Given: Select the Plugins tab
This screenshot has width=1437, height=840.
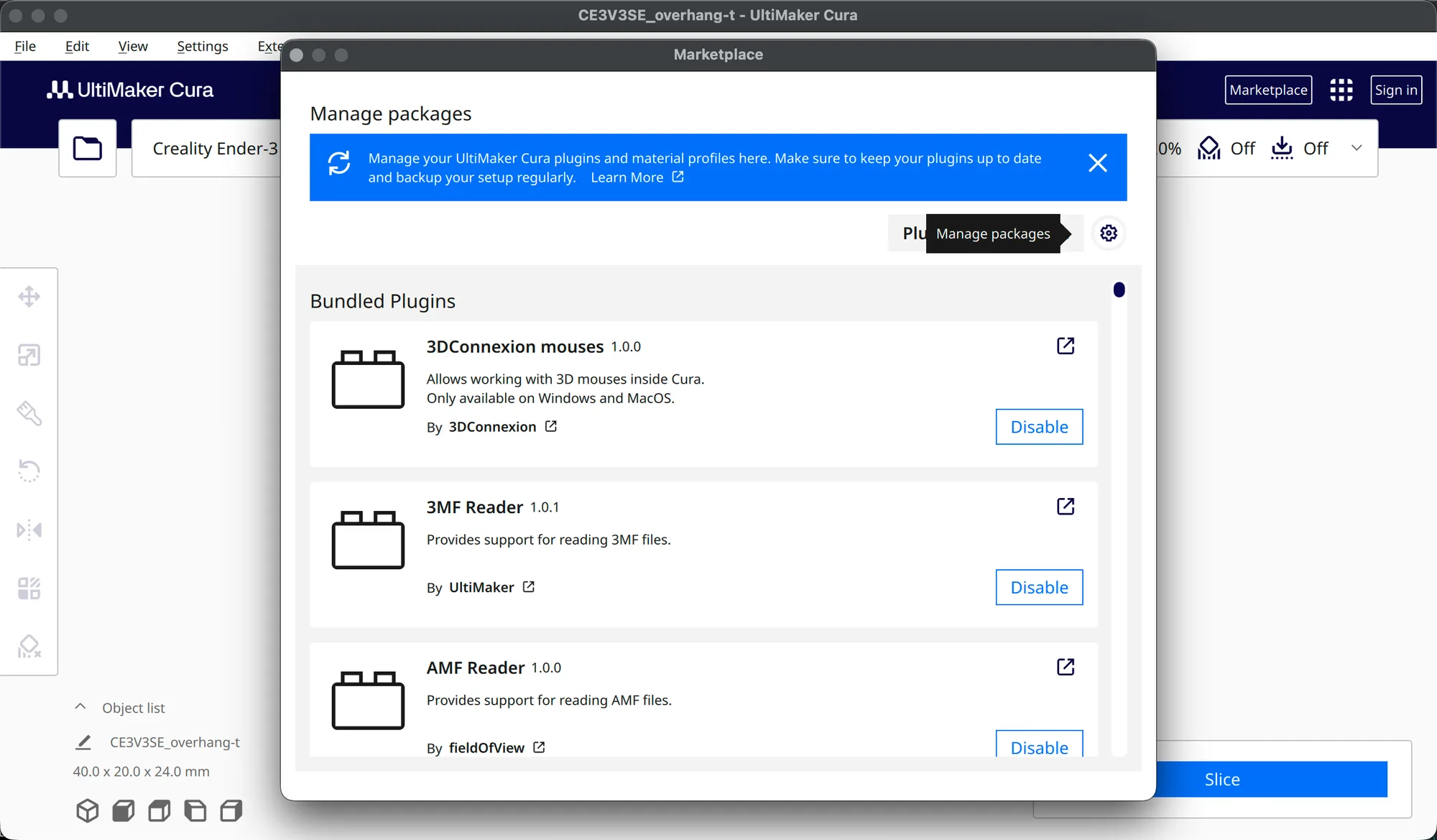Looking at the screenshot, I should click(x=908, y=233).
